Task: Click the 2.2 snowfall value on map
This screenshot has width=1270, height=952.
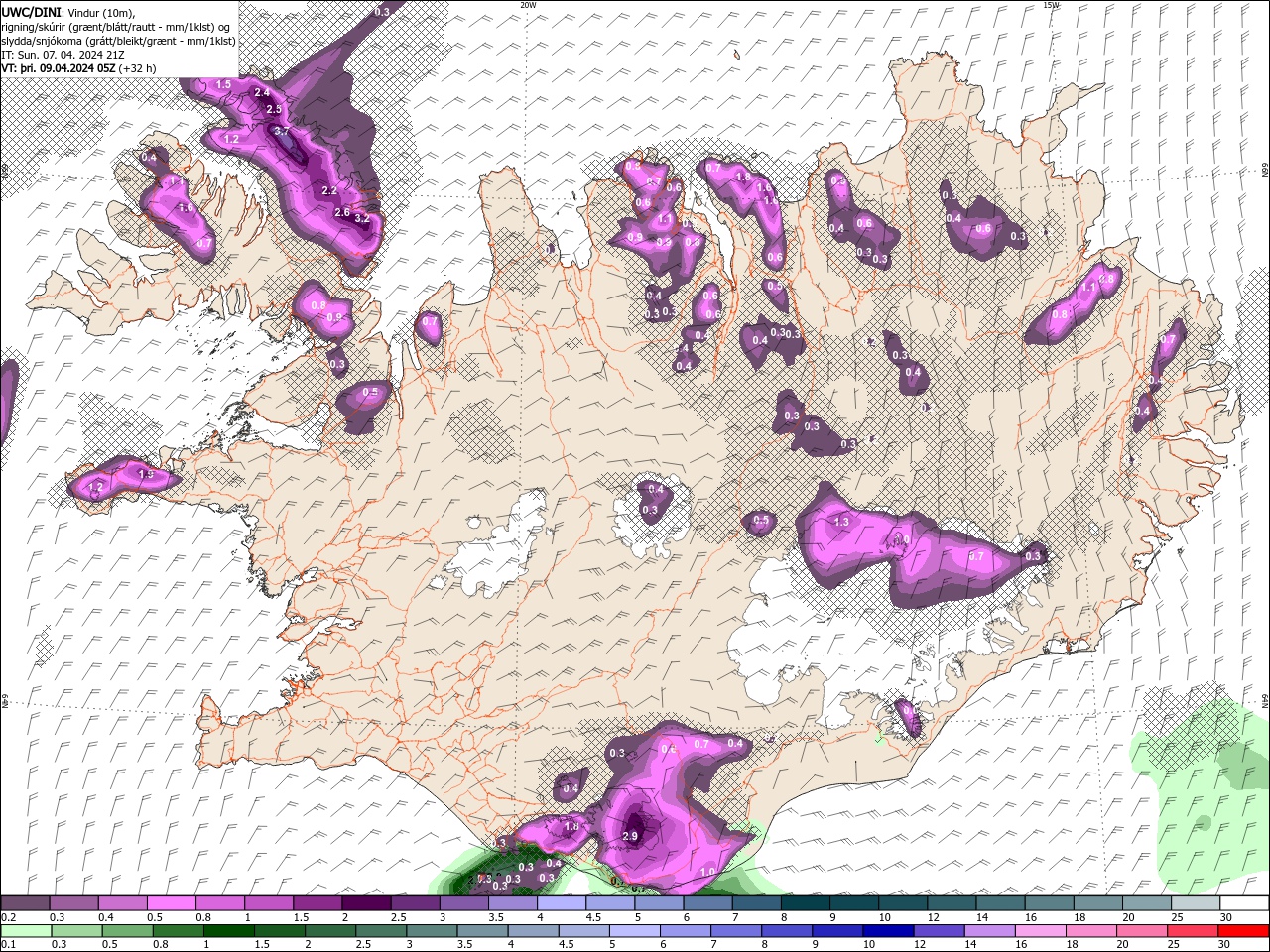Action: [x=330, y=190]
